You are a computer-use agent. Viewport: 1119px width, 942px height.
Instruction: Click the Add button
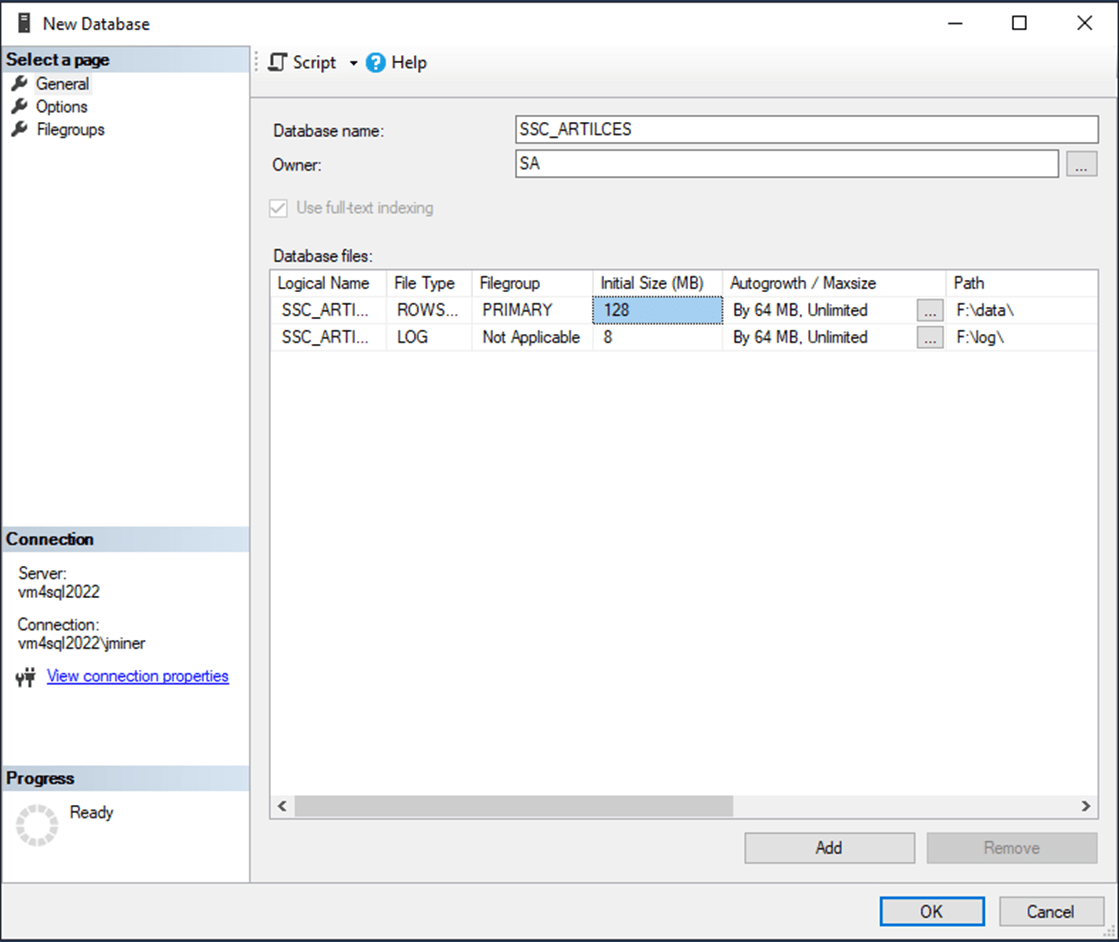point(829,848)
